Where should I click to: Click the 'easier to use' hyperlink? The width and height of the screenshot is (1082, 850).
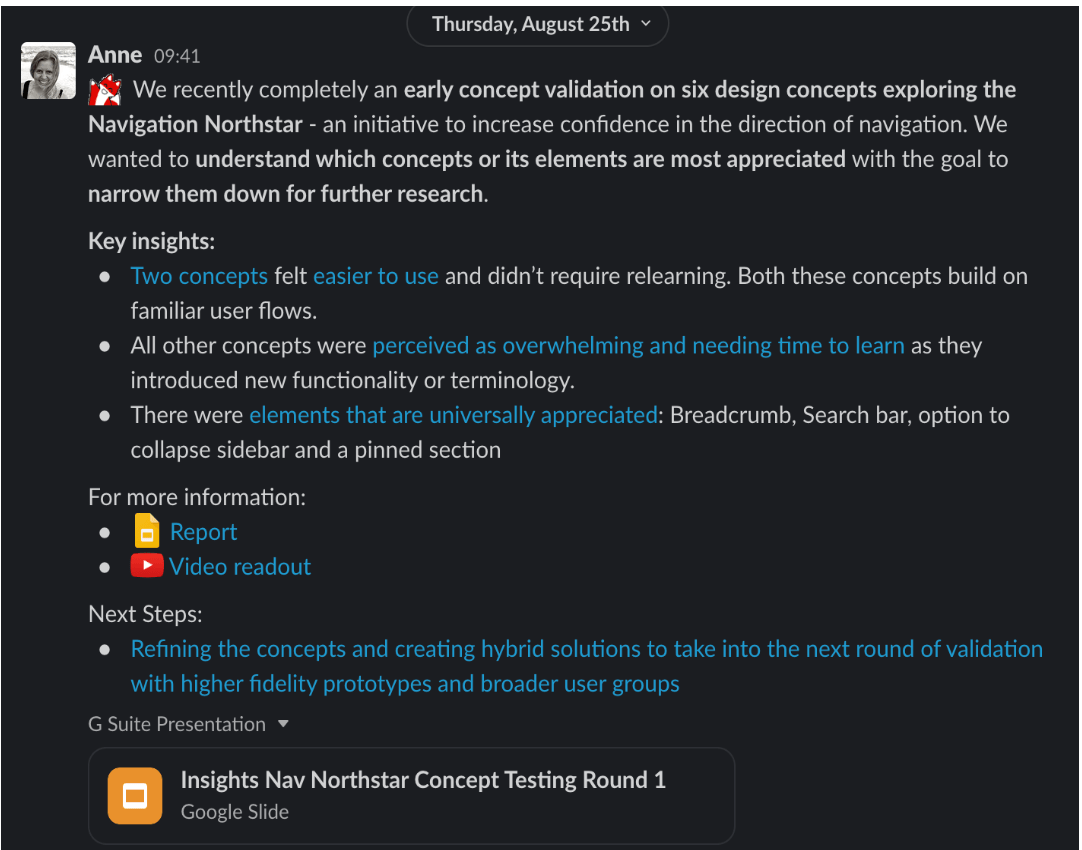(x=375, y=275)
